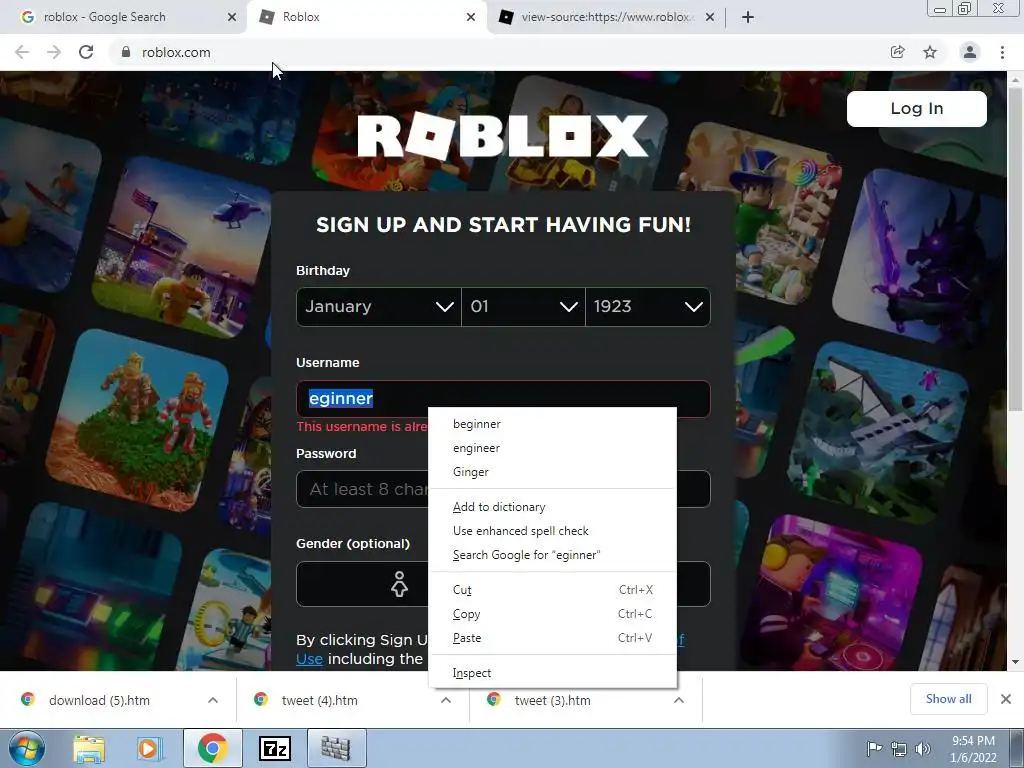Close the roblox - Google Search tab

click(232, 17)
